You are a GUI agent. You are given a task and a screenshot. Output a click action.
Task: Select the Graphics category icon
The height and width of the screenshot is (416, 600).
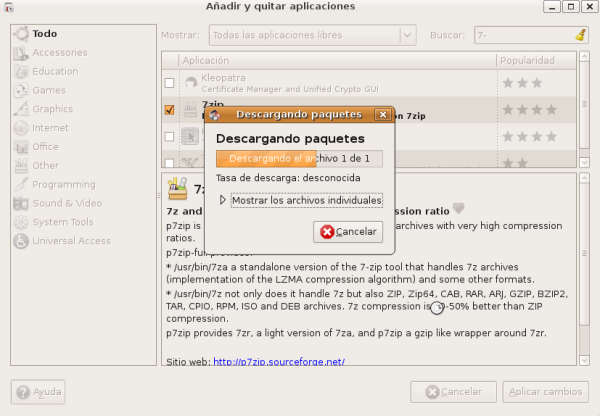pyautogui.click(x=20, y=109)
